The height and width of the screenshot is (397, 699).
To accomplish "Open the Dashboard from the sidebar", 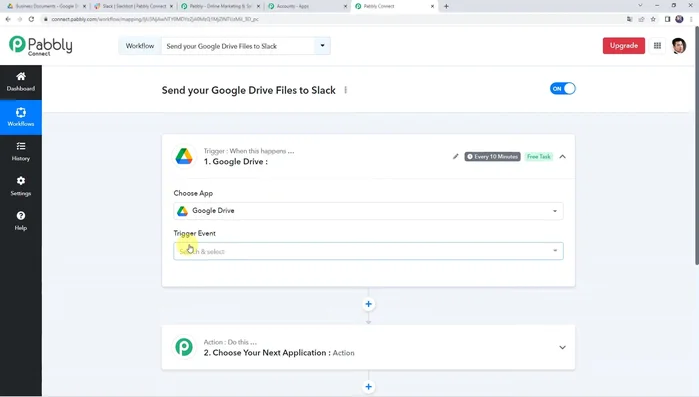I will (x=21, y=82).
